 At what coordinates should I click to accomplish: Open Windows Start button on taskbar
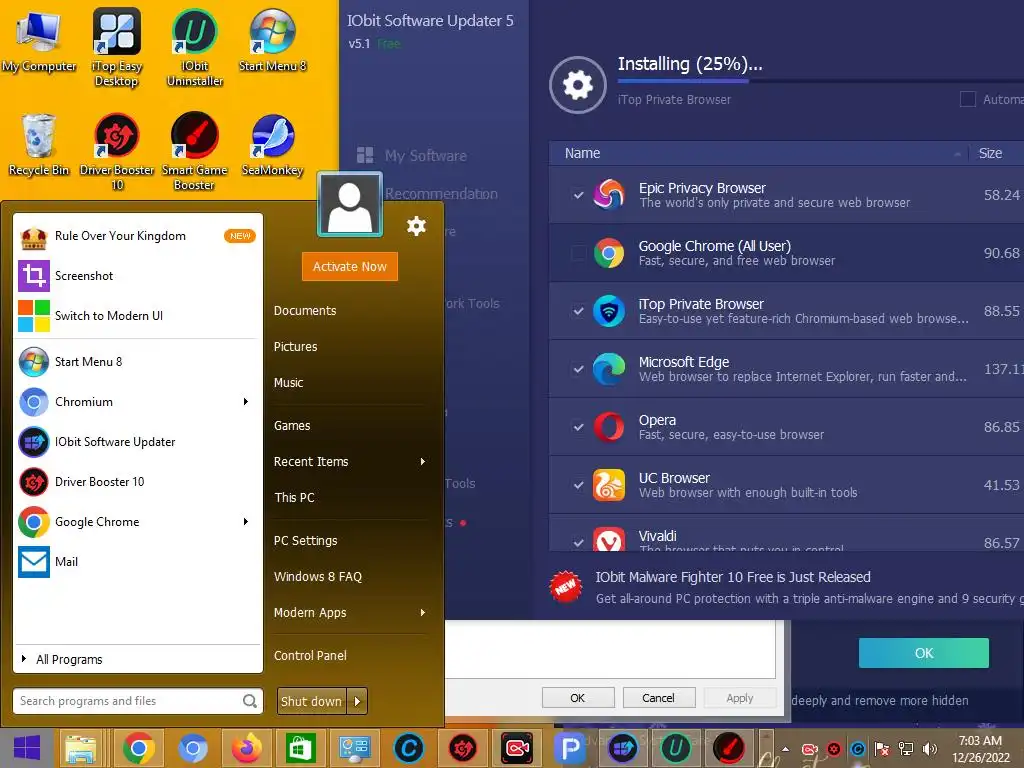click(27, 748)
